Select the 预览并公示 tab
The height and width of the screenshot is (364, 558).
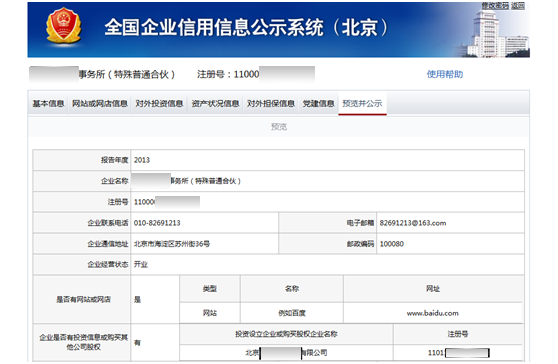click(x=362, y=104)
